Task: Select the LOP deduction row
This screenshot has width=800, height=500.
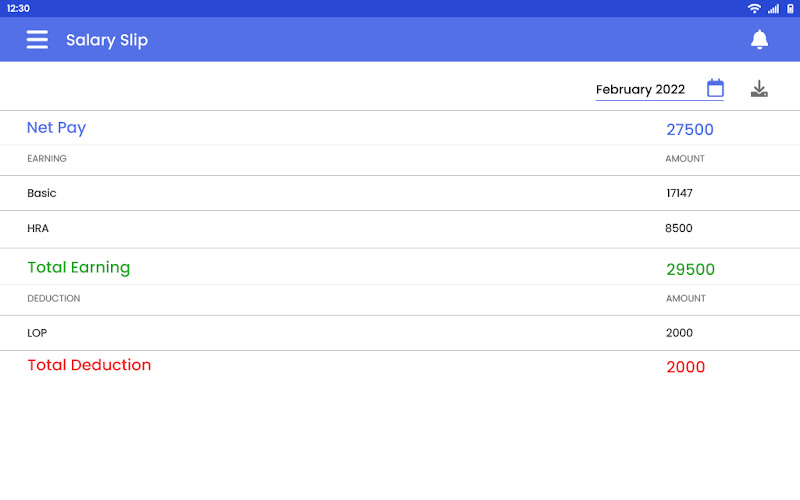Action: 37,333
